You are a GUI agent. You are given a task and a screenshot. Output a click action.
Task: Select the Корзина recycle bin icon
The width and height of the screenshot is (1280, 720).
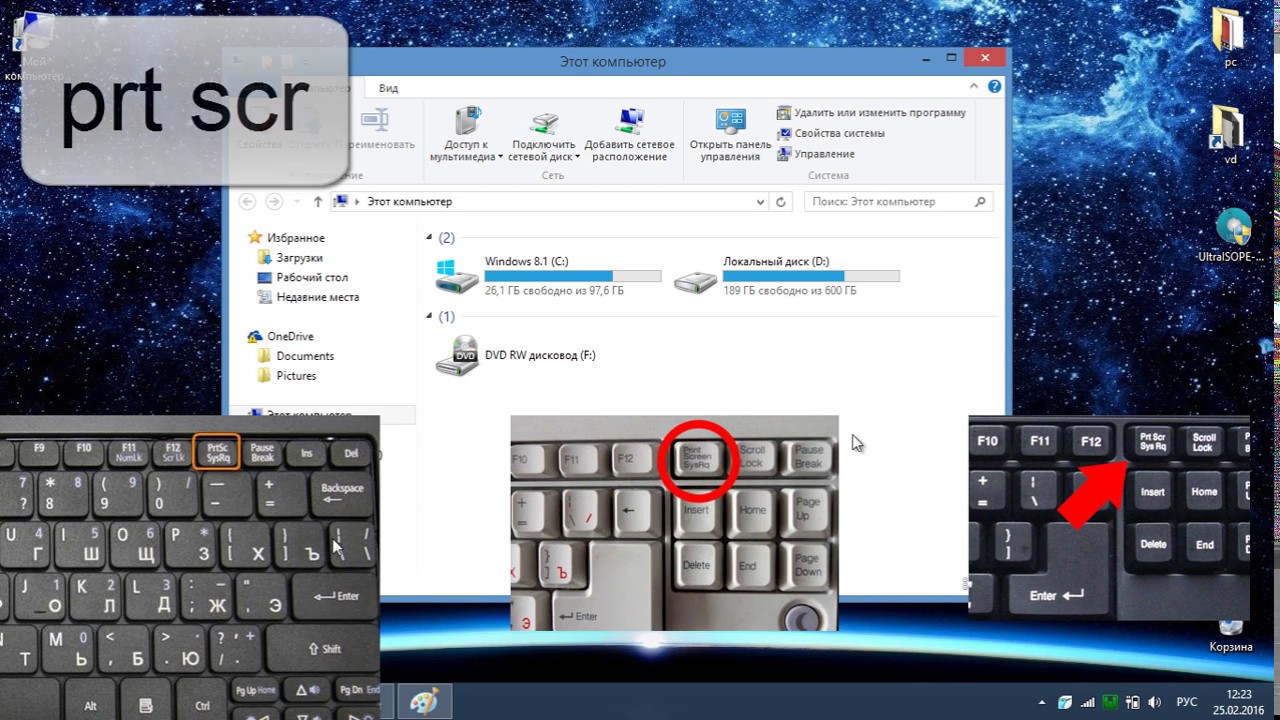(1230, 636)
